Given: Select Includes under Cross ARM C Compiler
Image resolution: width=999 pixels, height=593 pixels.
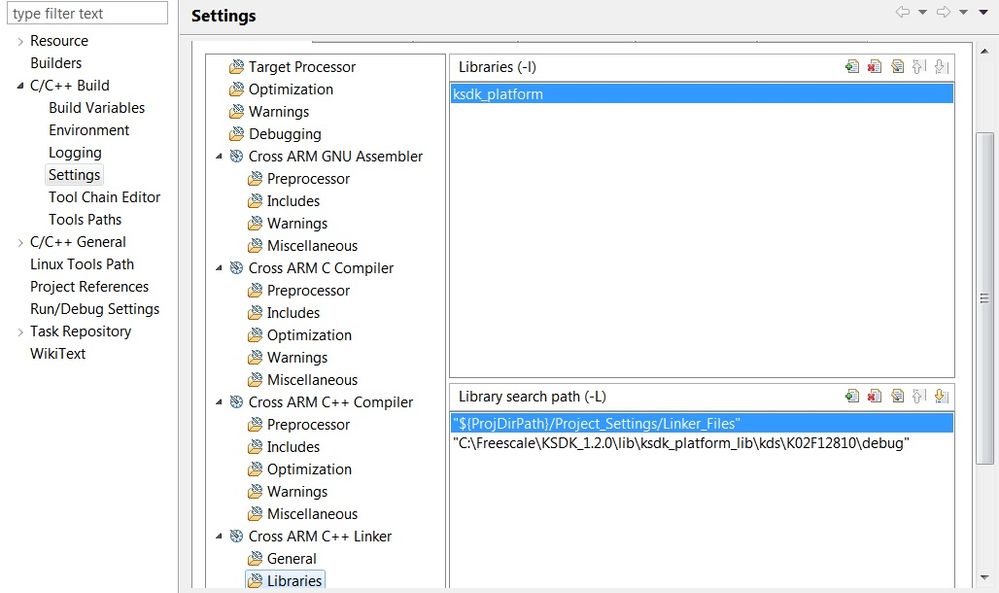Looking at the screenshot, I should [x=293, y=313].
